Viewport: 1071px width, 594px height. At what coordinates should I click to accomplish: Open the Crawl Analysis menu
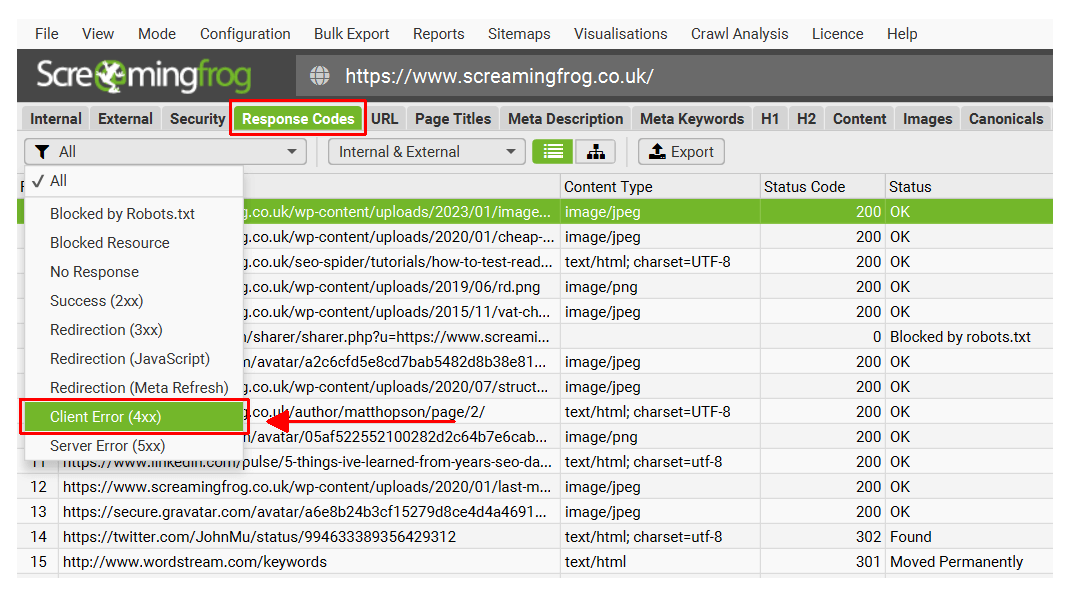tap(739, 33)
